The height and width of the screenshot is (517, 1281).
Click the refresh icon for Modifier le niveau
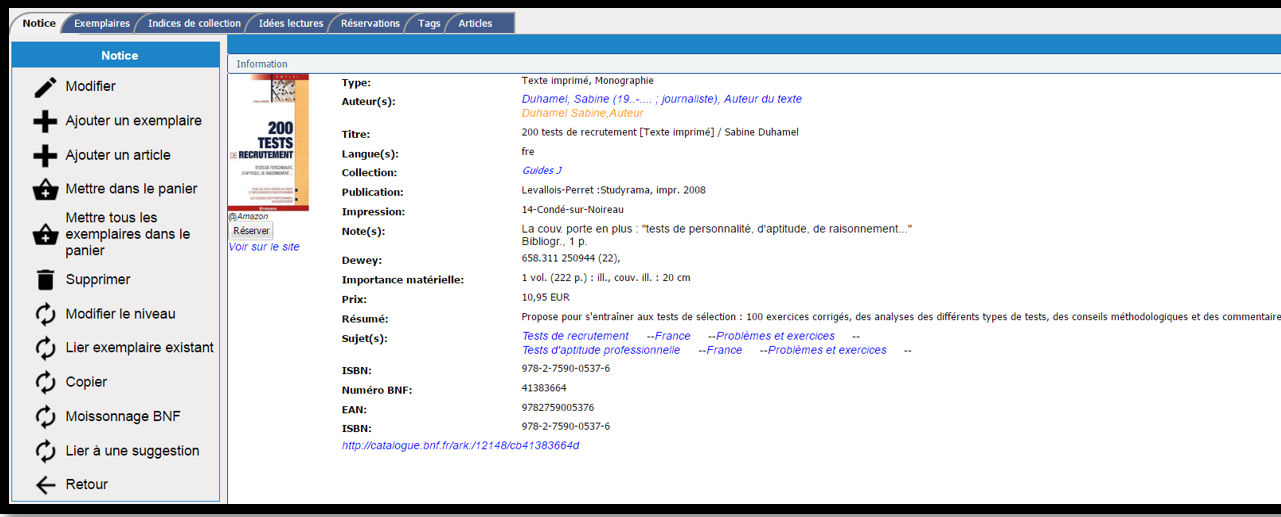pos(45,314)
